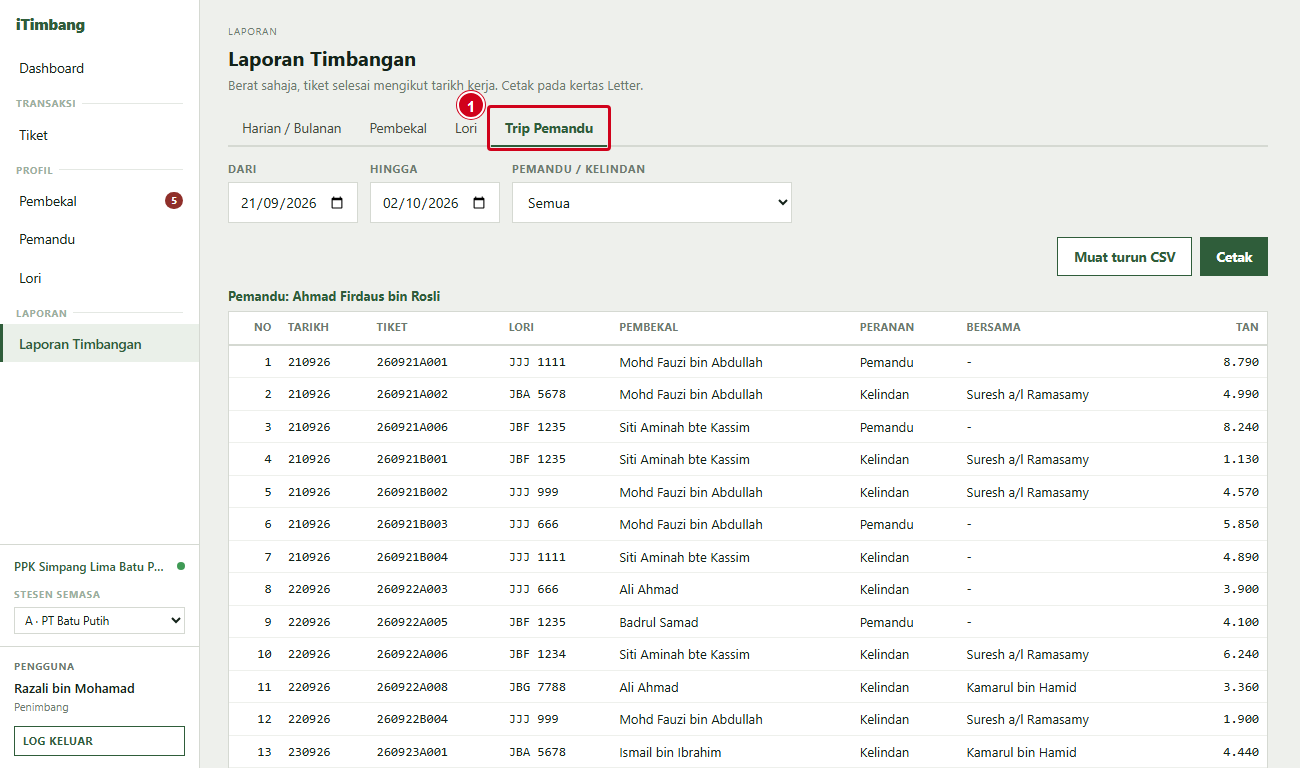Click ticket number 260921A001
1300x768 pixels.
[x=412, y=362]
